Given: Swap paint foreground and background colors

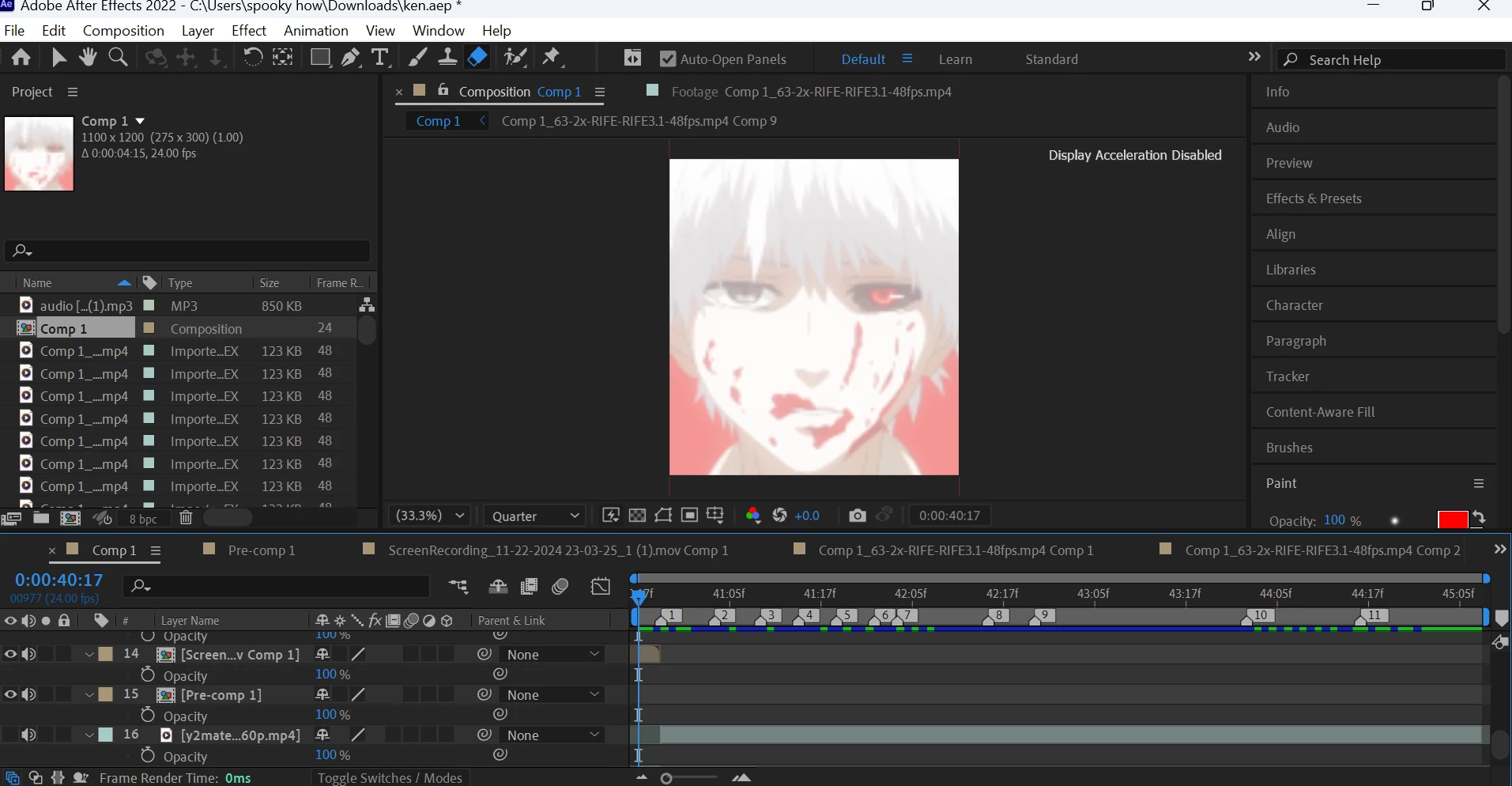Looking at the screenshot, I should pyautogui.click(x=1479, y=517).
